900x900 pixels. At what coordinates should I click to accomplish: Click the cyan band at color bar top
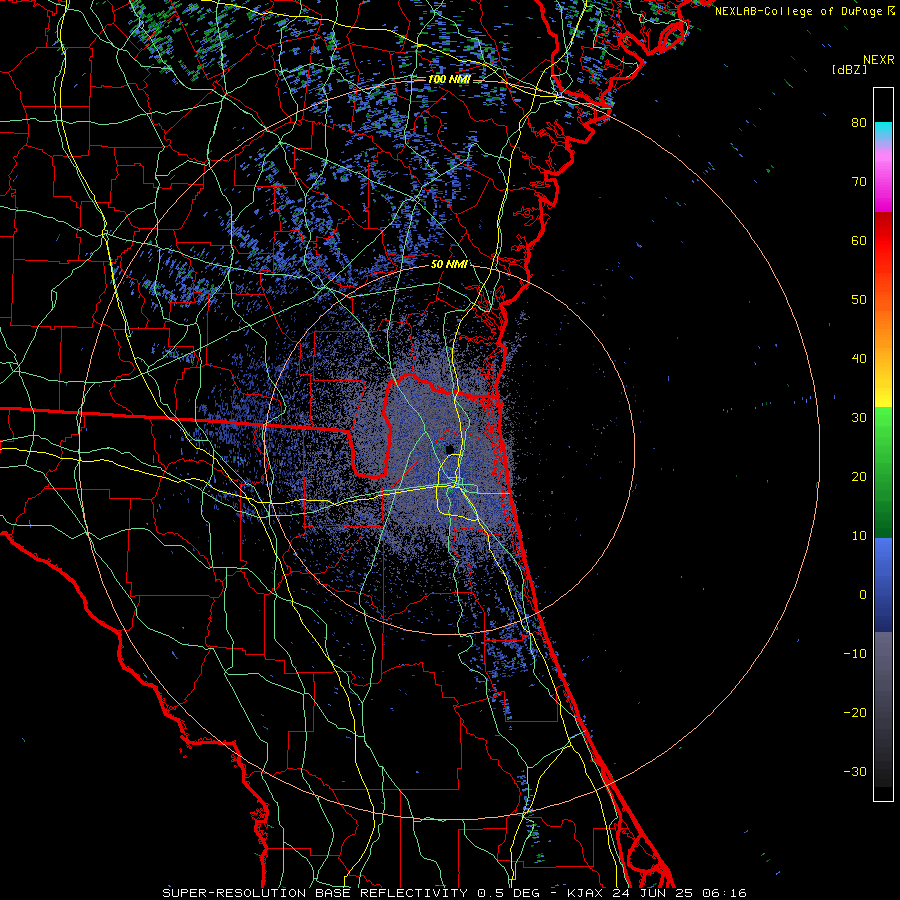click(x=883, y=132)
